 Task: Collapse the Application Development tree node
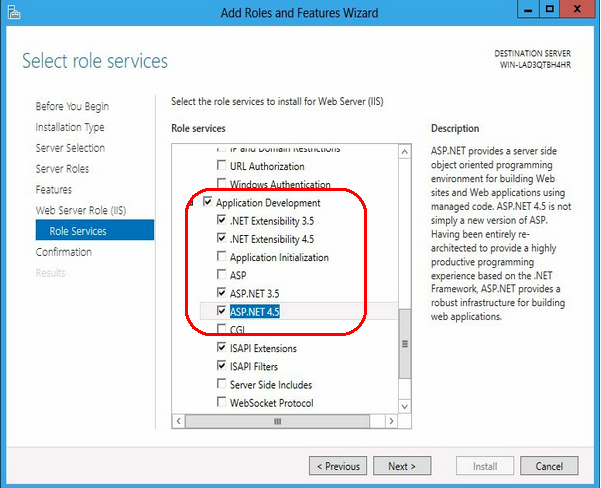point(190,203)
